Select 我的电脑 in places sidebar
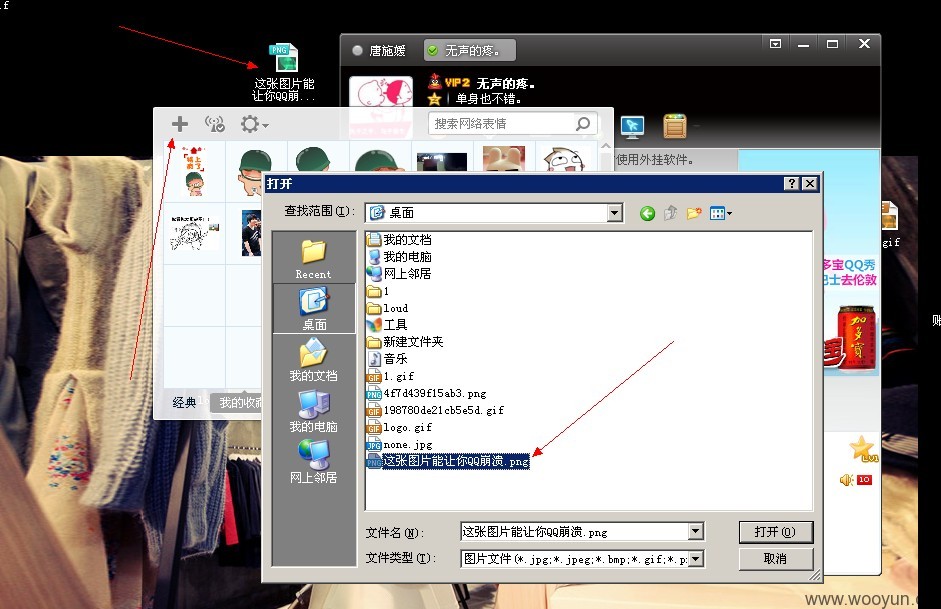941x609 pixels. point(313,410)
